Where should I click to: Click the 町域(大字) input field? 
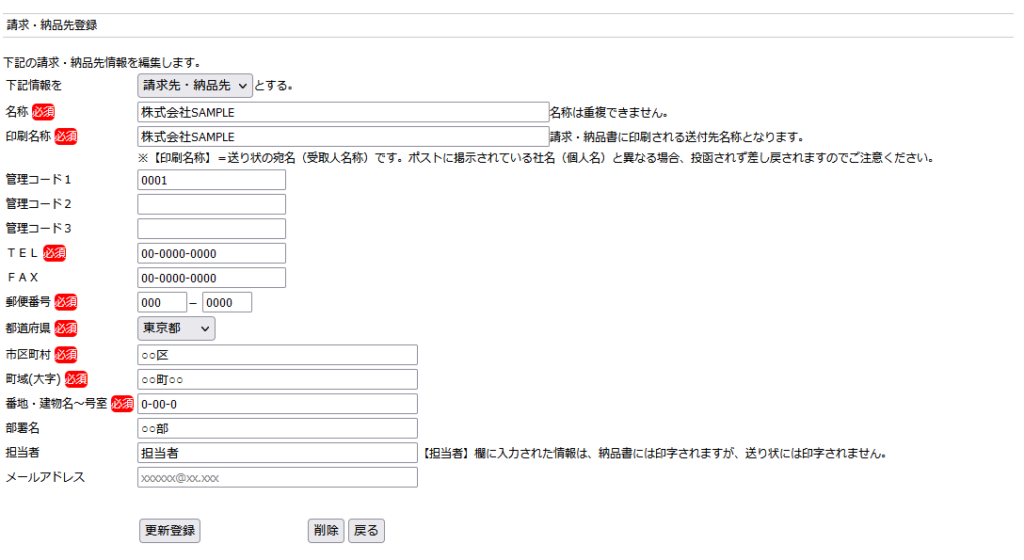click(x=277, y=380)
